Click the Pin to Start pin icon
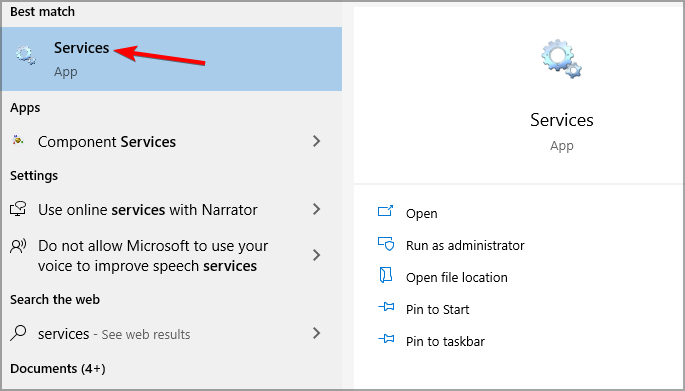685x391 pixels. [x=386, y=307]
